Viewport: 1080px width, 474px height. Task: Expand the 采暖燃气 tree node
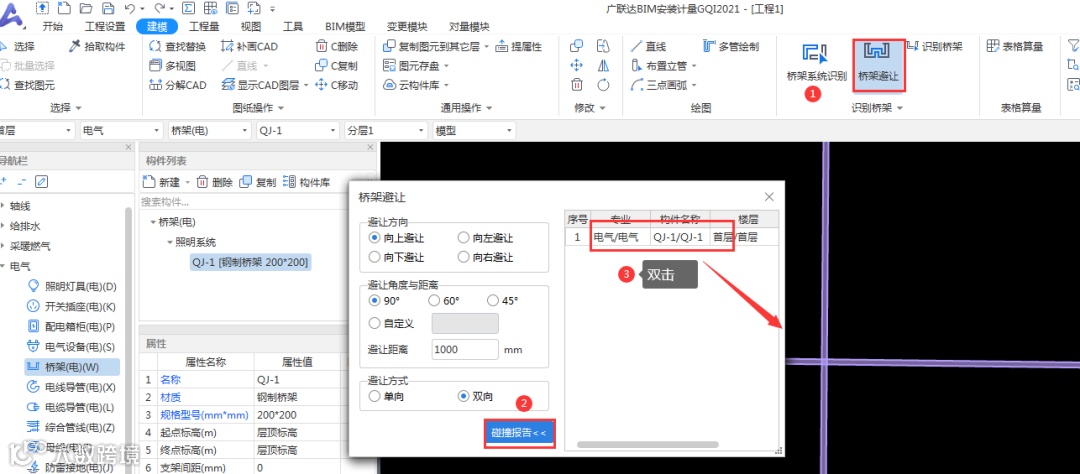3,245
